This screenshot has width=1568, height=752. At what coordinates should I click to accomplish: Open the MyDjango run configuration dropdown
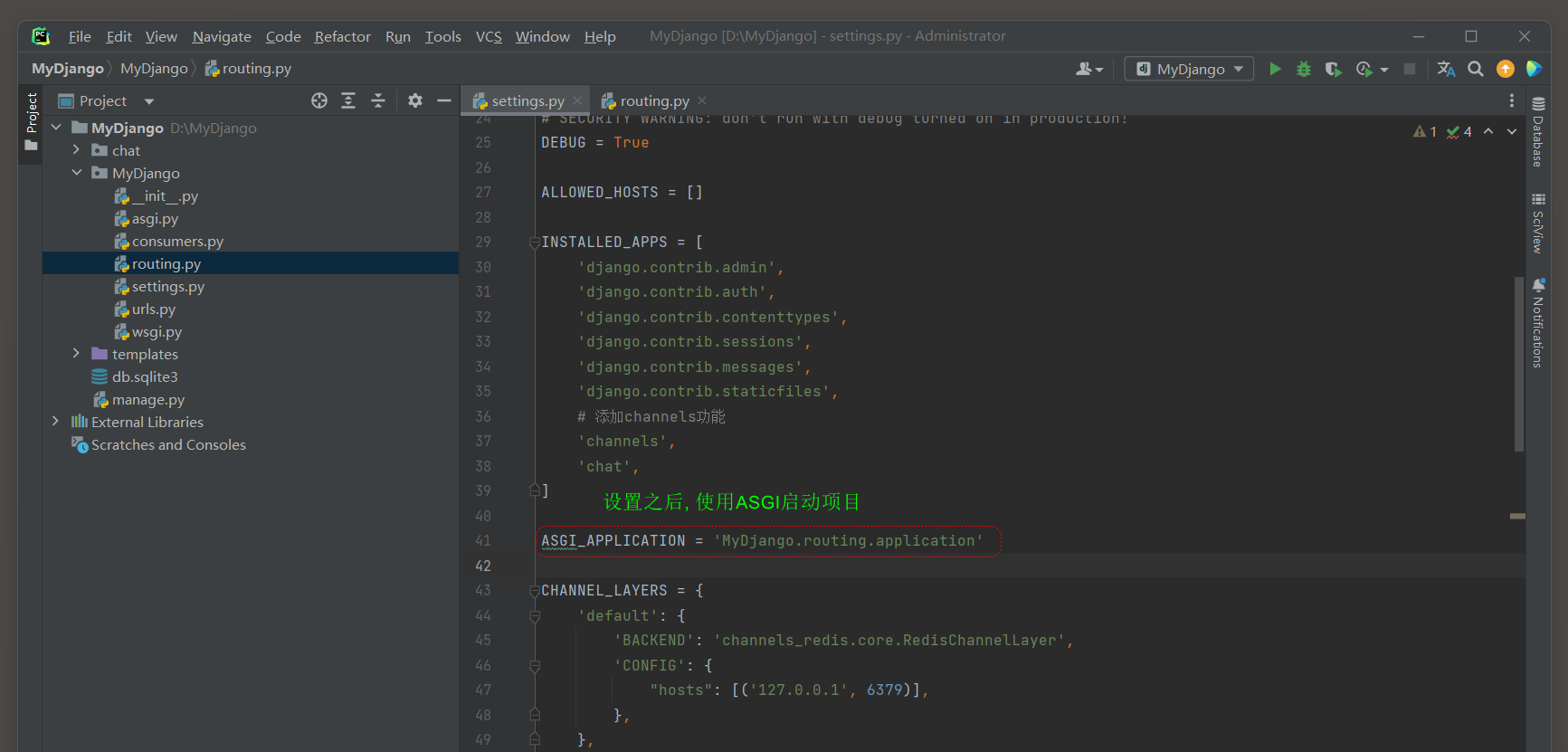tap(1189, 69)
